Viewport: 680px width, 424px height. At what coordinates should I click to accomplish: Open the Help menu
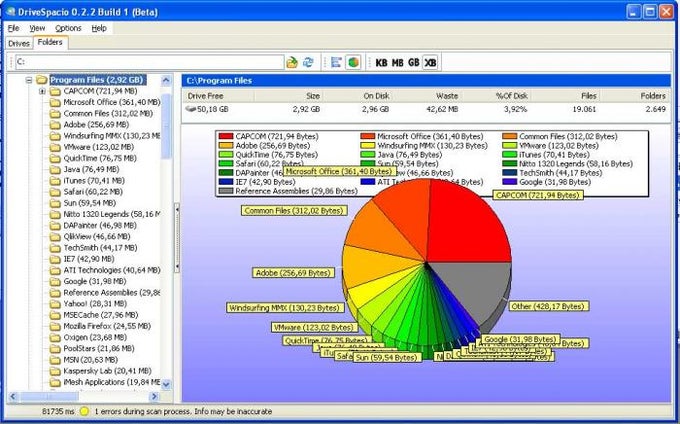pyautogui.click(x=99, y=28)
